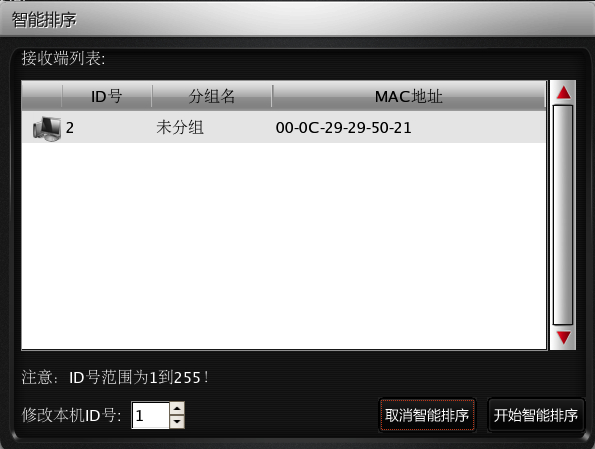The width and height of the screenshot is (595, 449).
Task: Click into the 修改本机ID号 input field
Action: click(150, 415)
